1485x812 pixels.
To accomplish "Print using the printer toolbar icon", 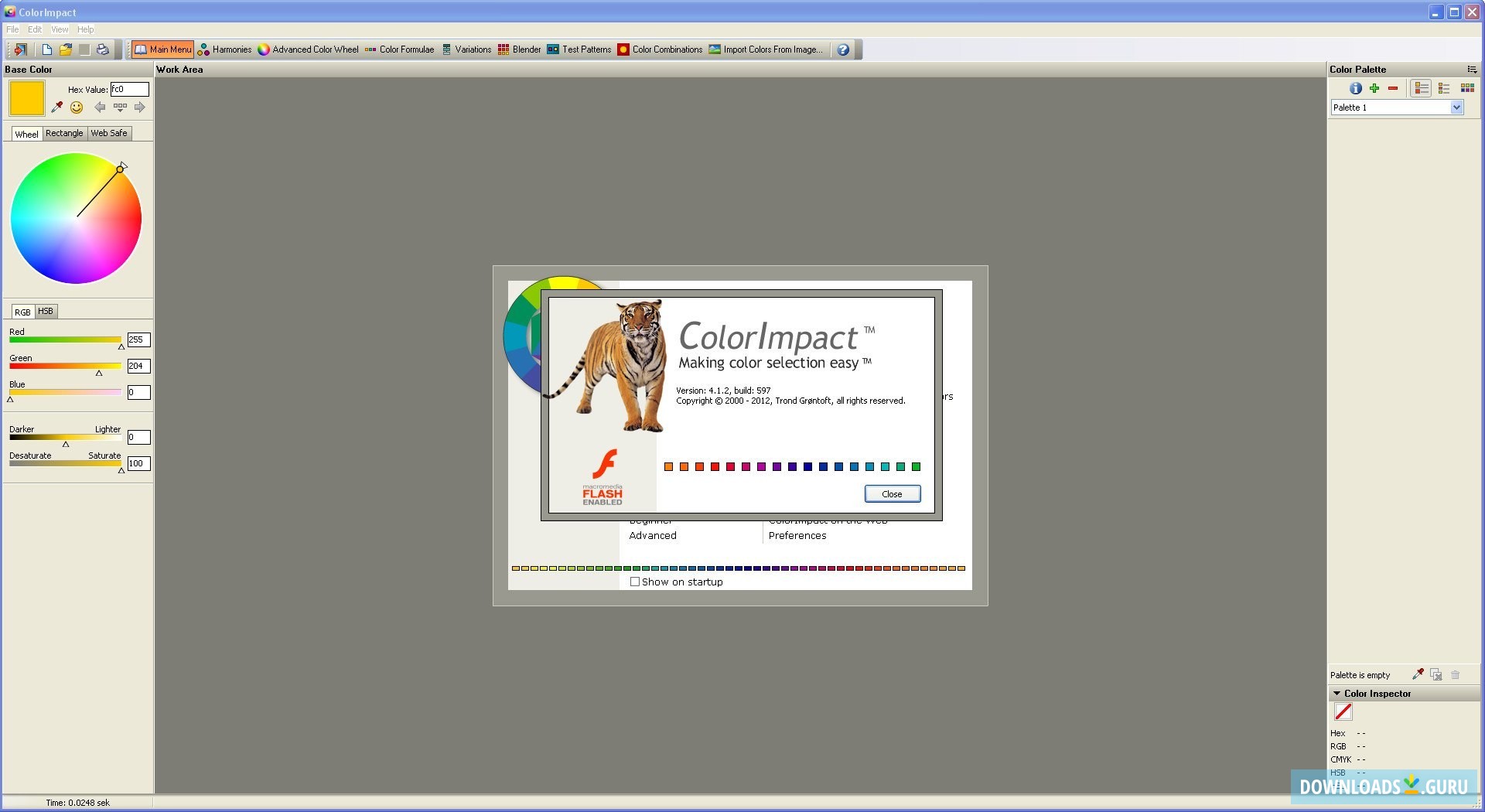I will pos(101,49).
